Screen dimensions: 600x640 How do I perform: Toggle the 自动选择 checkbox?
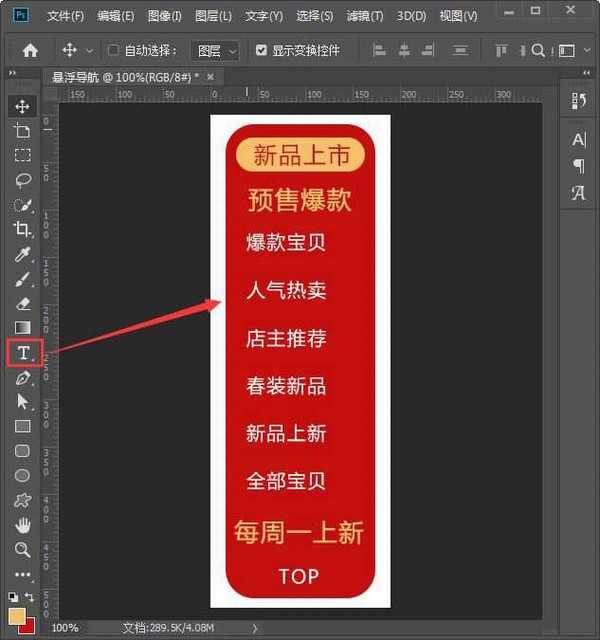pos(113,50)
